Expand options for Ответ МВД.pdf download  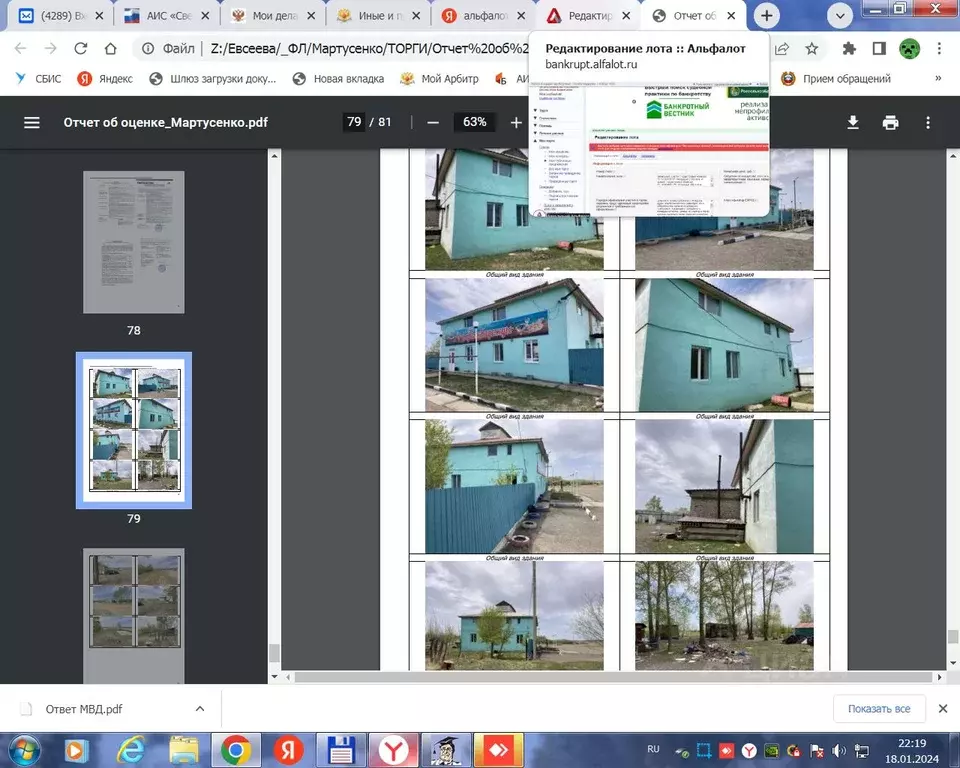tap(200, 709)
